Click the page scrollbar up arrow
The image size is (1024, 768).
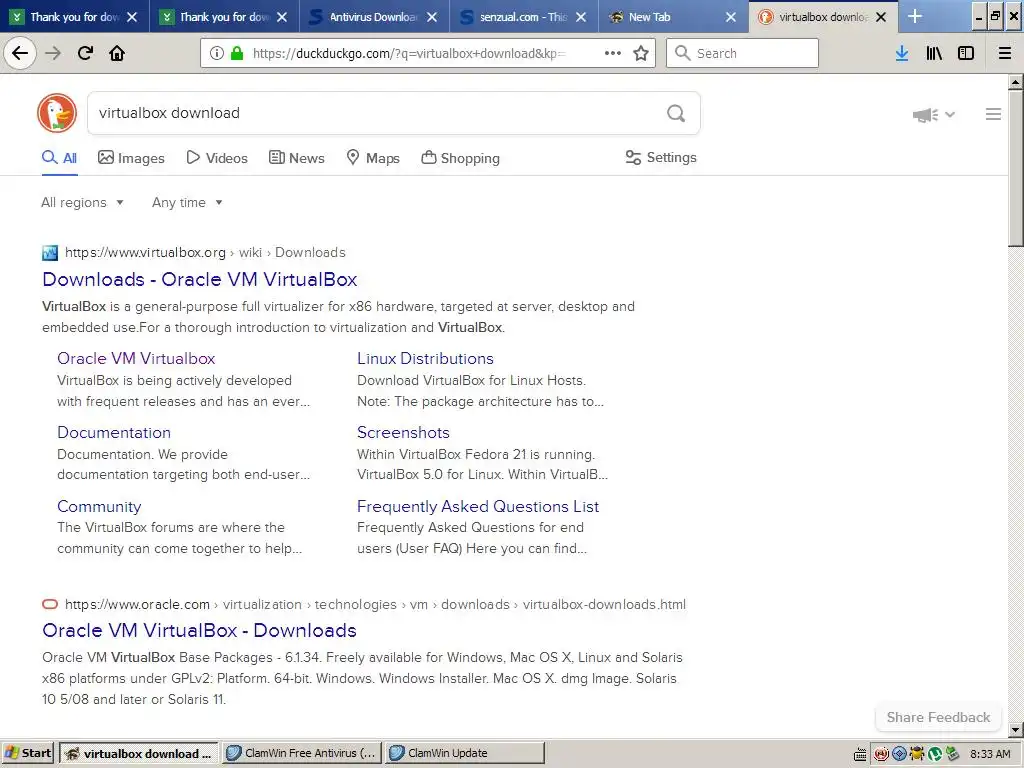click(x=1016, y=83)
